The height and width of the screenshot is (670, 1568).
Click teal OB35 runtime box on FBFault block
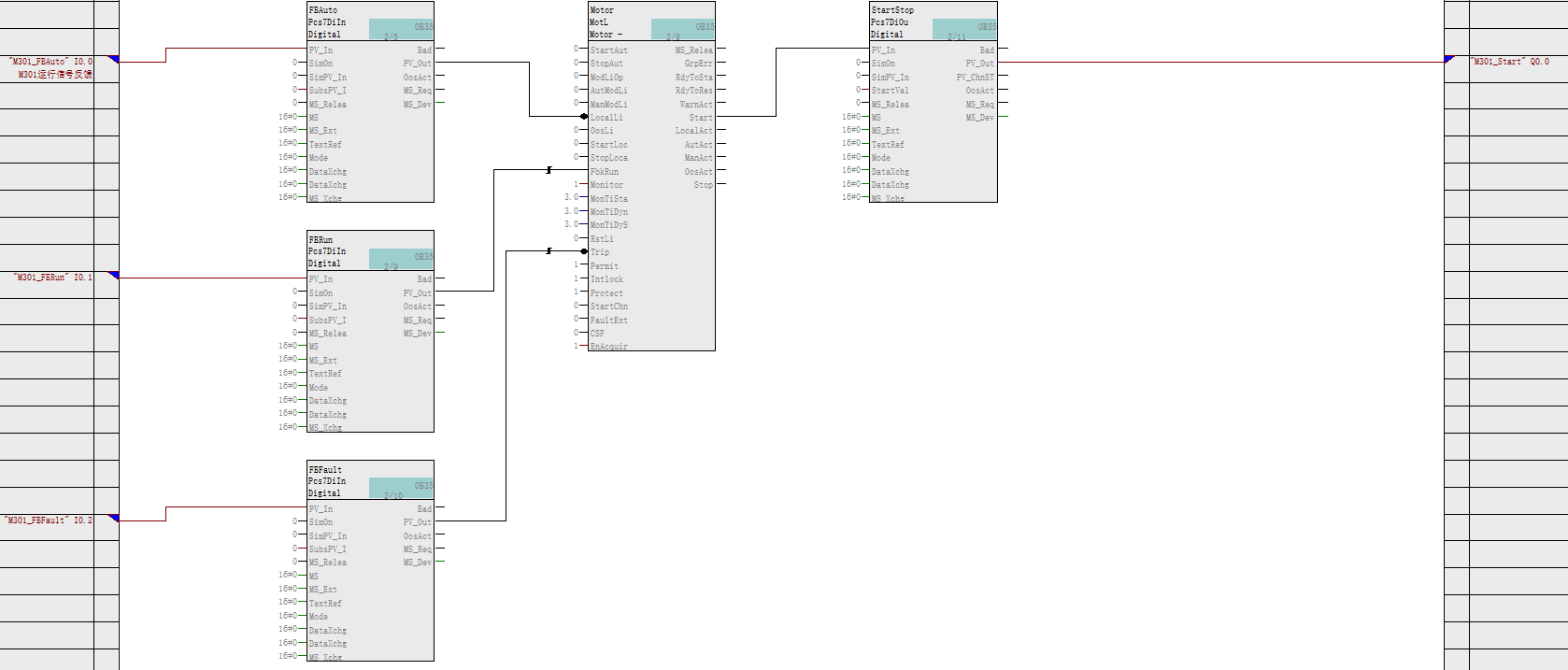click(x=401, y=488)
